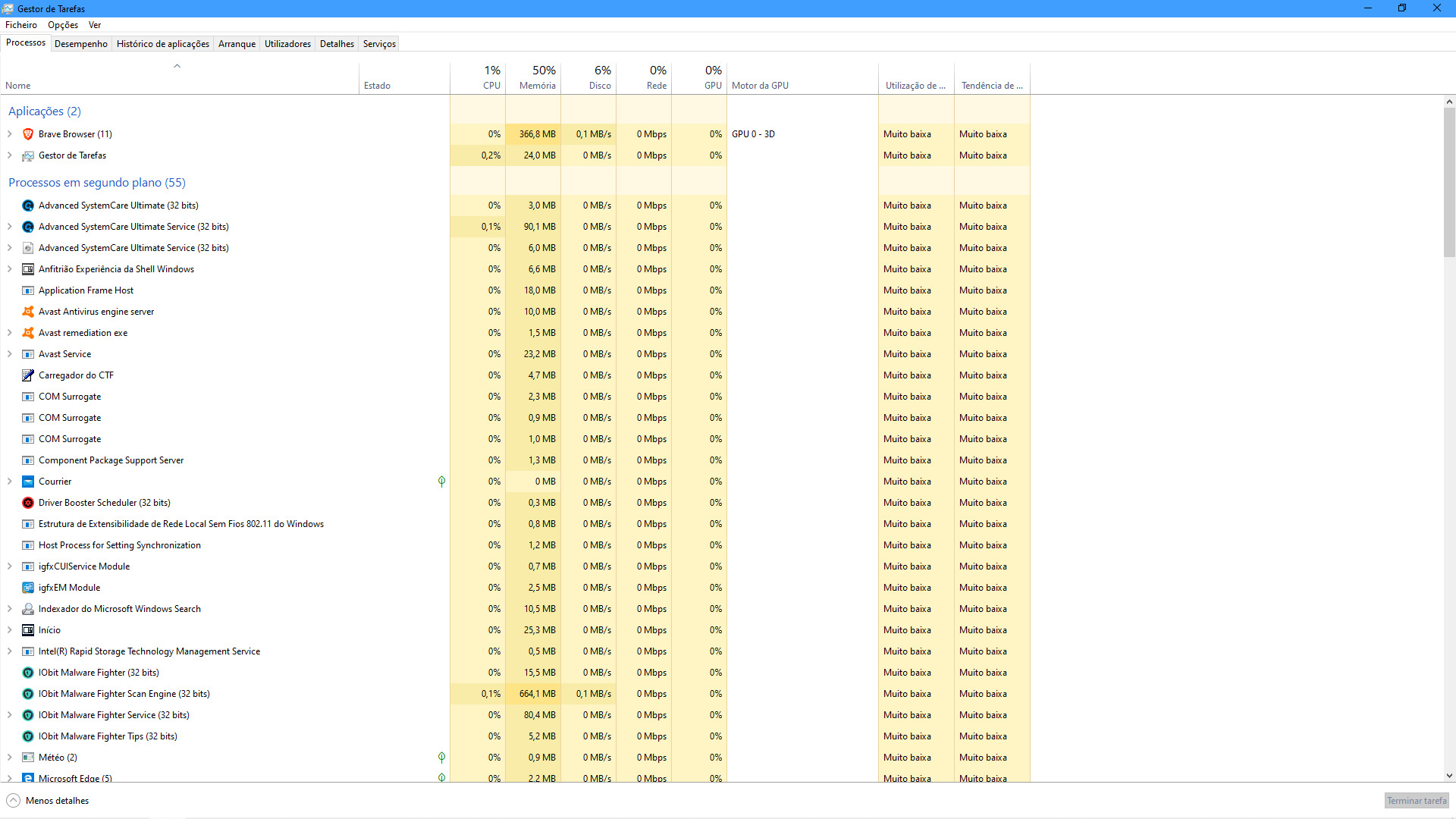Click the Carregador do CTF pen icon
The image size is (1456, 819).
click(x=28, y=375)
